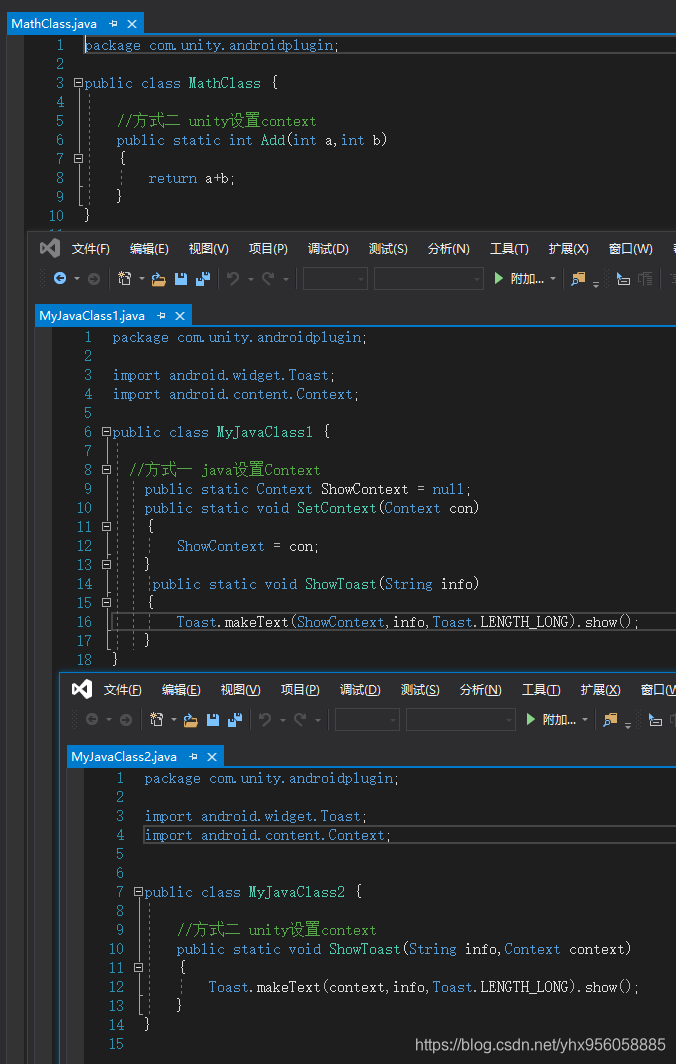Open 视图(V) menu in MyJavaClass2 window

[x=240, y=690]
